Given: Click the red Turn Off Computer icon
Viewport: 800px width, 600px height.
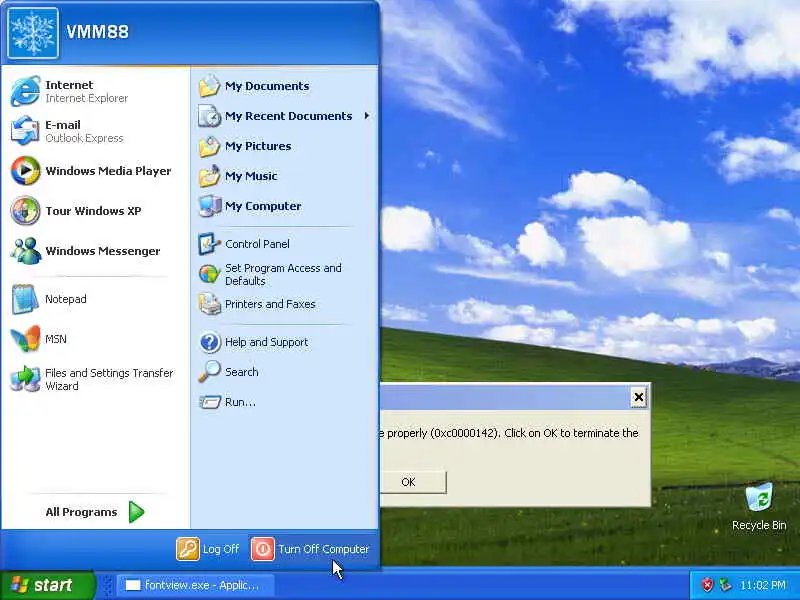Looking at the screenshot, I should (263, 549).
